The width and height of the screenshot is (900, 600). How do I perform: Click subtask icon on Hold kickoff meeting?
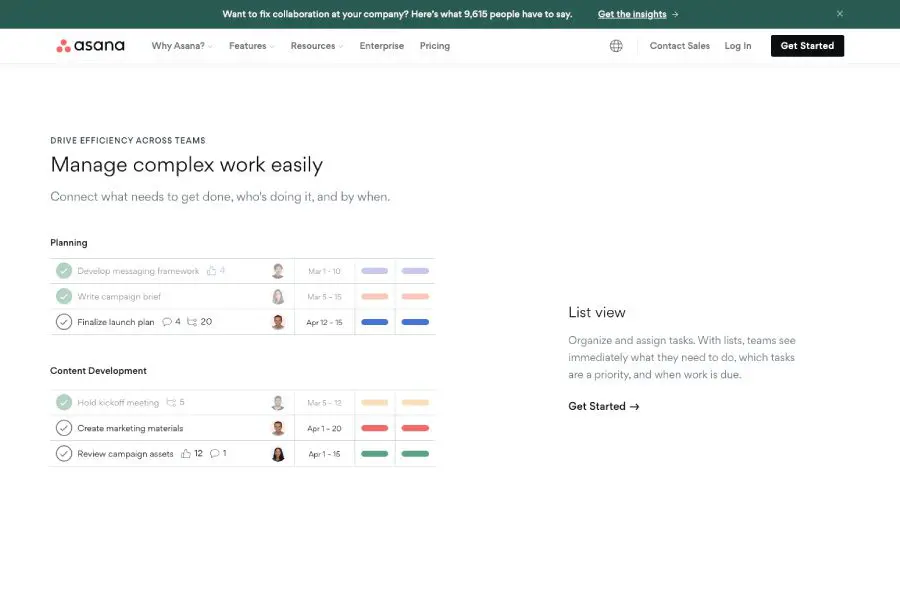pyautogui.click(x=171, y=403)
